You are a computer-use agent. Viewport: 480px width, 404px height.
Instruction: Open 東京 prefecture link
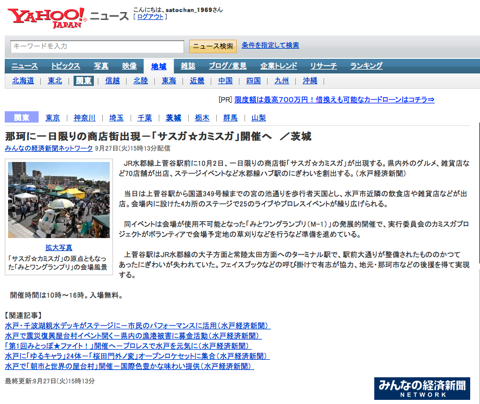pyautogui.click(x=53, y=118)
